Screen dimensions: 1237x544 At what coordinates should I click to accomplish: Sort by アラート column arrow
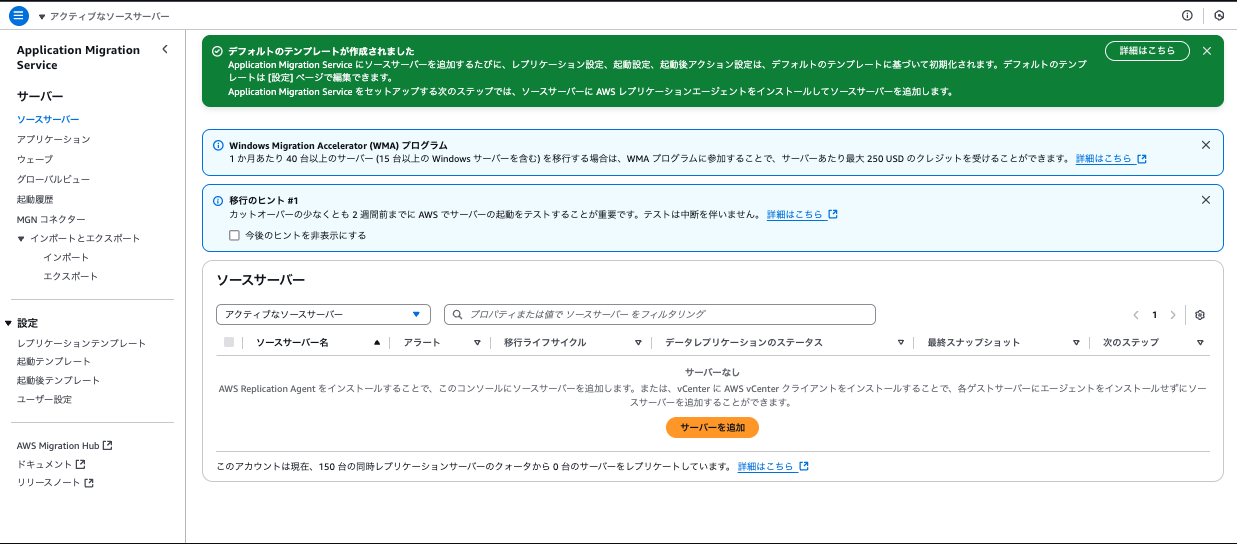pyautogui.click(x=477, y=343)
